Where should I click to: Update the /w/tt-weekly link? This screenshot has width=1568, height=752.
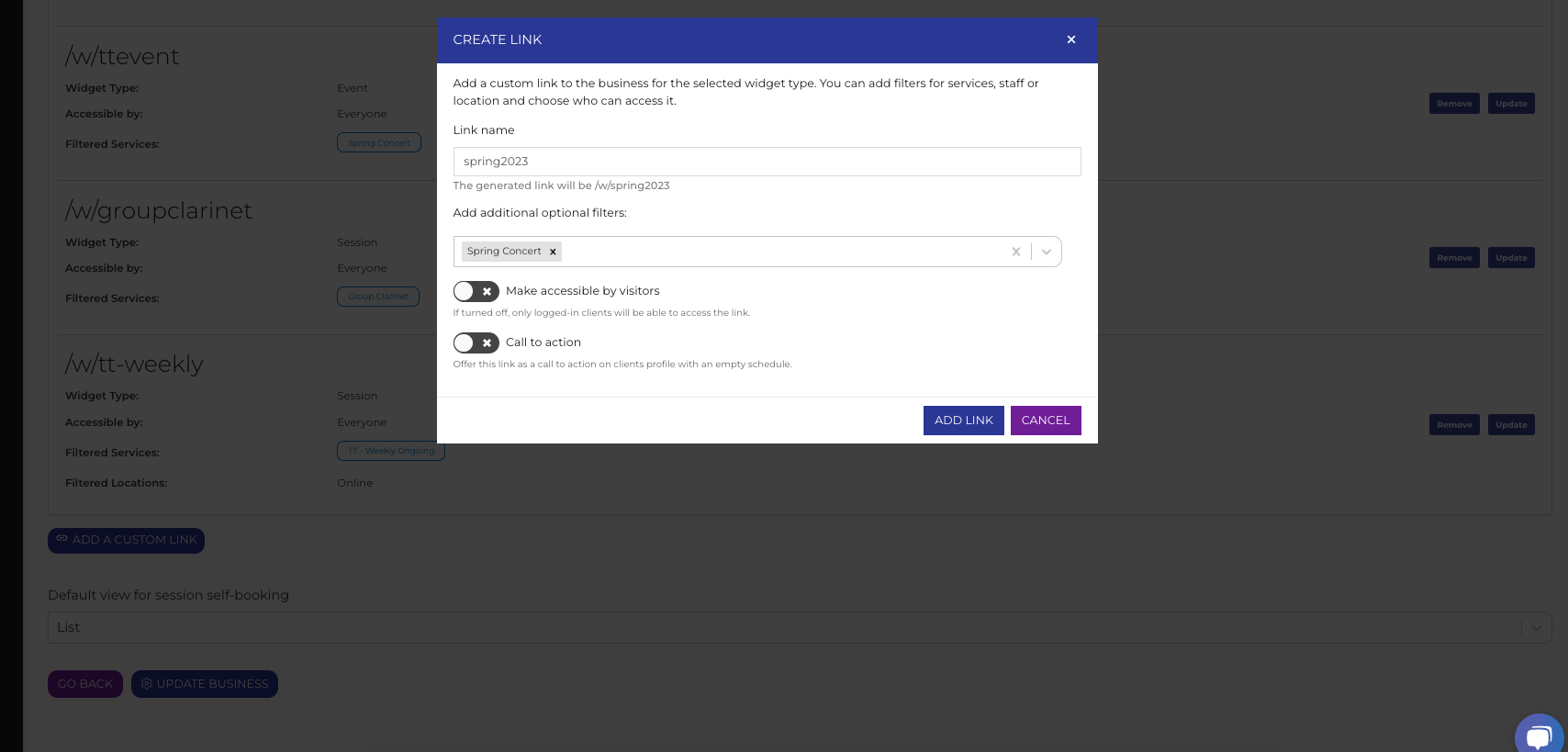tap(1510, 425)
